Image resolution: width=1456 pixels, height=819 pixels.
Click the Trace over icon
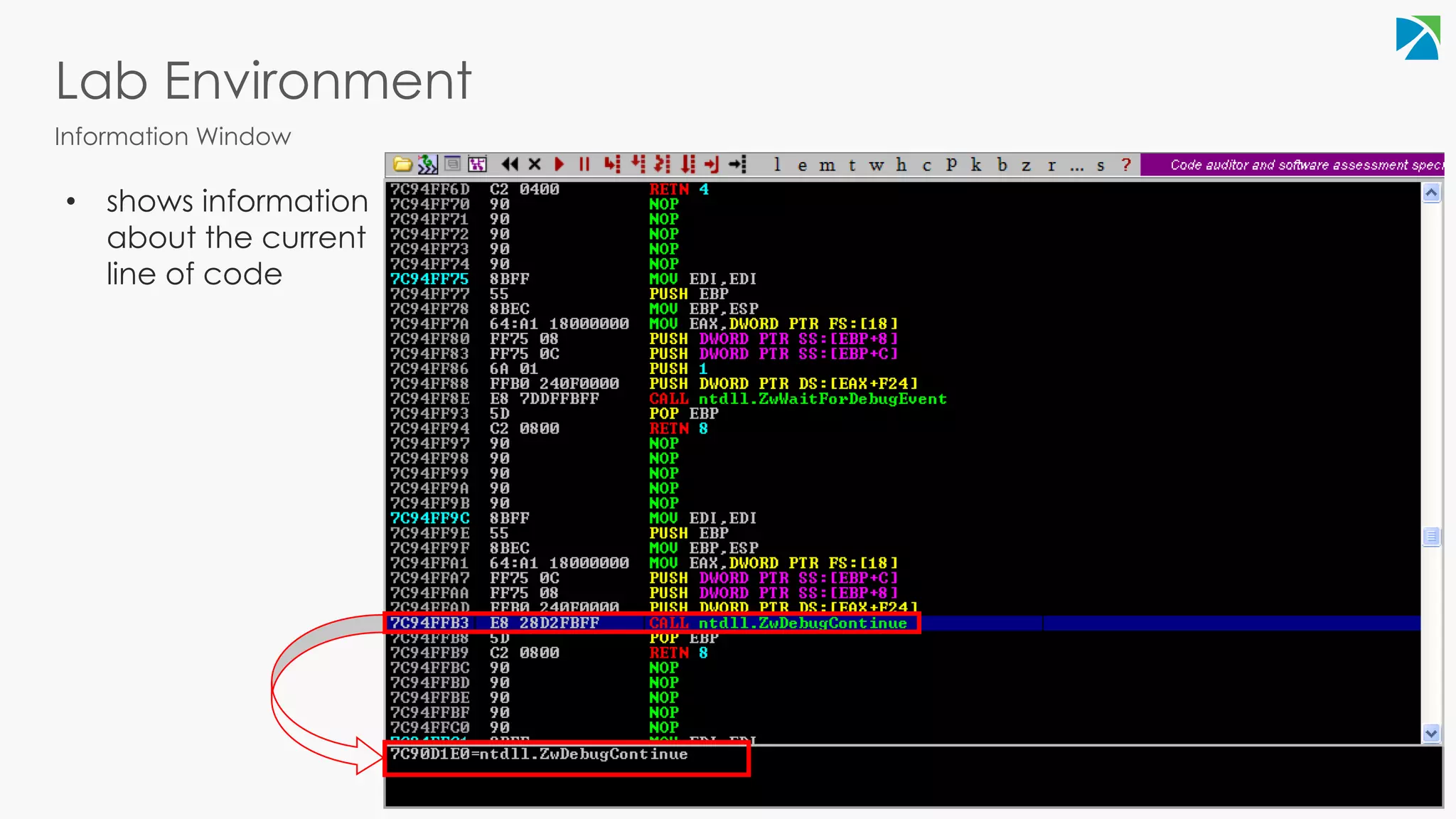pyautogui.click(x=687, y=164)
